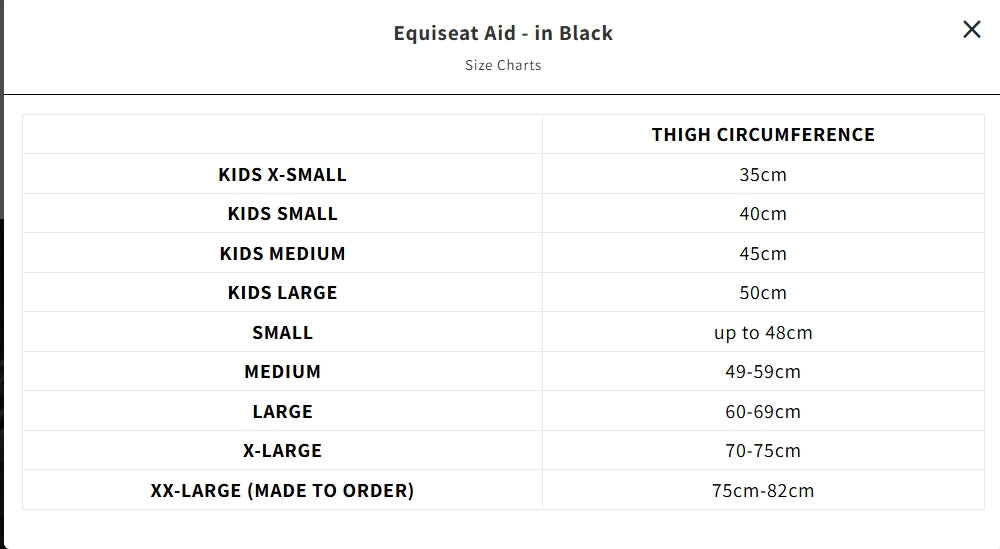This screenshot has height=549, width=1000.
Task: Click the Kids Large row label
Action: (282, 292)
